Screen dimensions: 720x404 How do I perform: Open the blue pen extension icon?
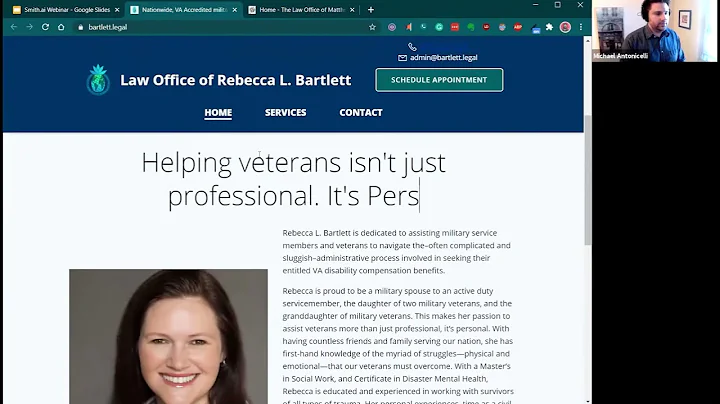pyautogui.click(x=536, y=28)
